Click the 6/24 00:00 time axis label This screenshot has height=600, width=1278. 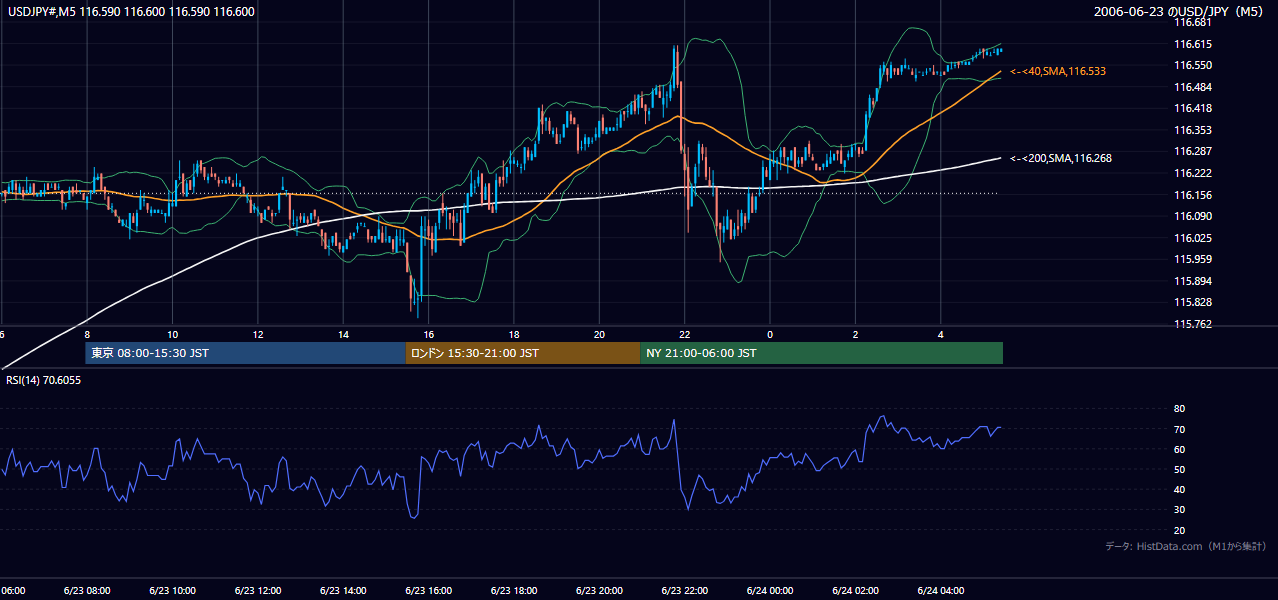click(770, 591)
